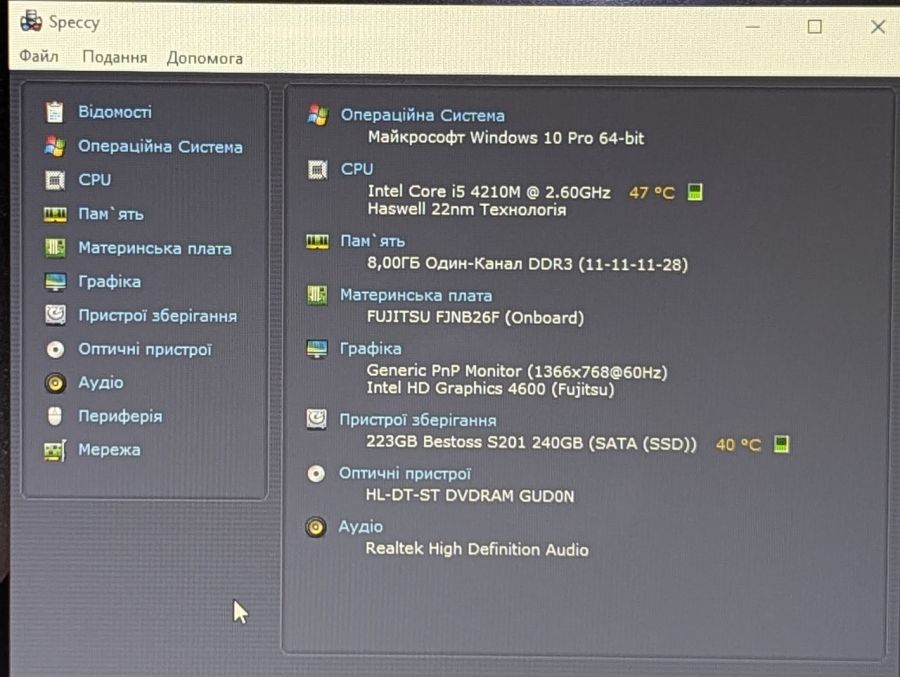This screenshot has height=677, width=900.
Task: Click the speaker icon in sidebar
Action: [55, 382]
